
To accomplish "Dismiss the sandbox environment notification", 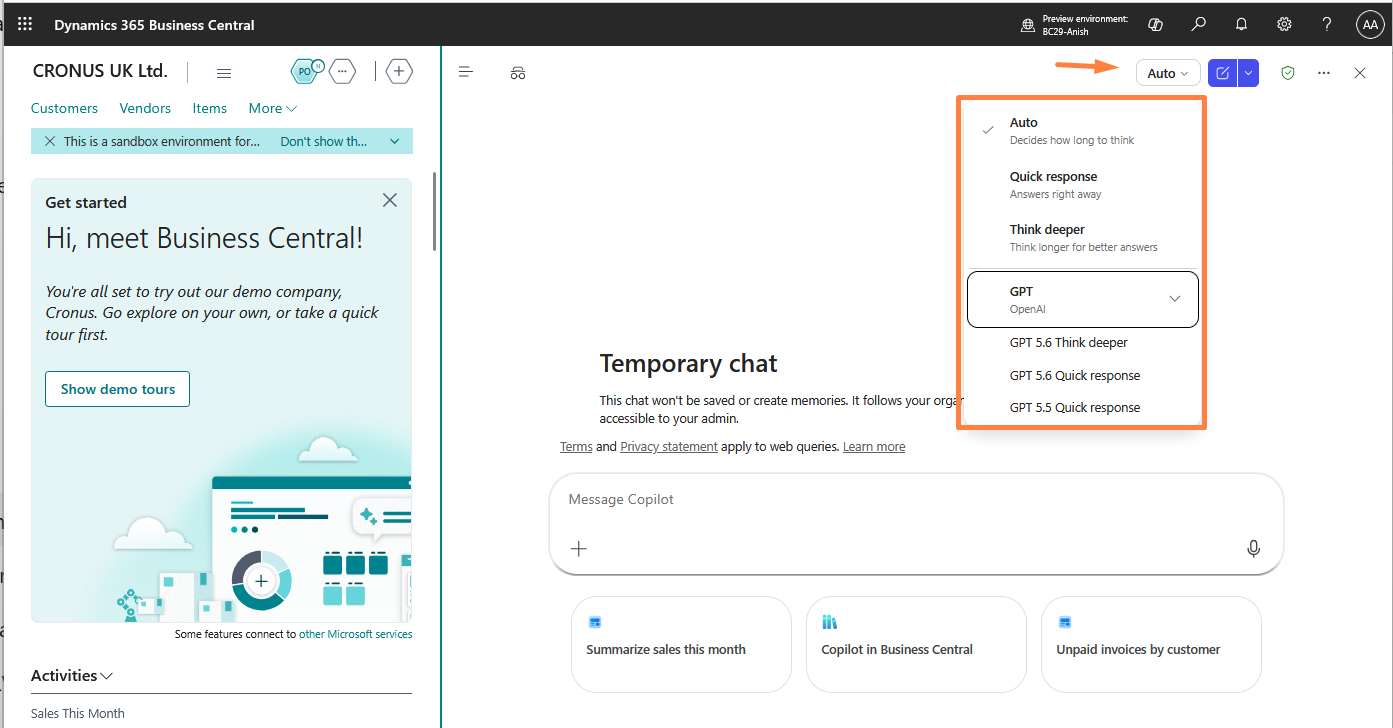I will tap(50, 141).
